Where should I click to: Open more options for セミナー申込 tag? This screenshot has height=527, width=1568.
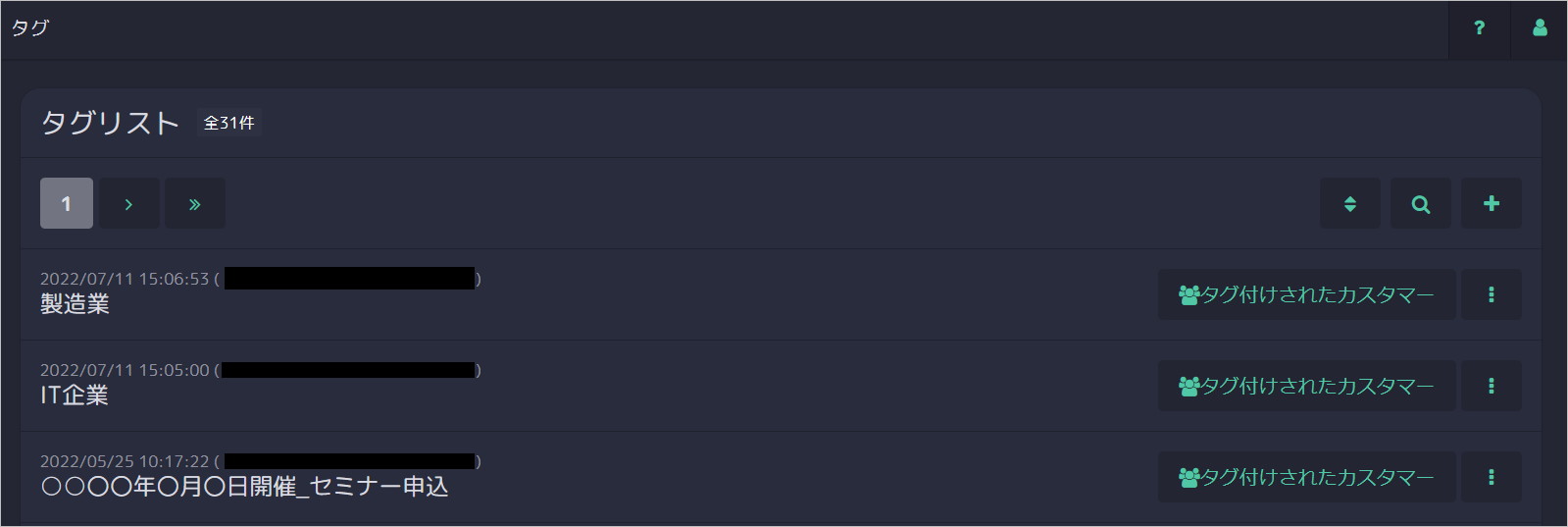[1491, 477]
